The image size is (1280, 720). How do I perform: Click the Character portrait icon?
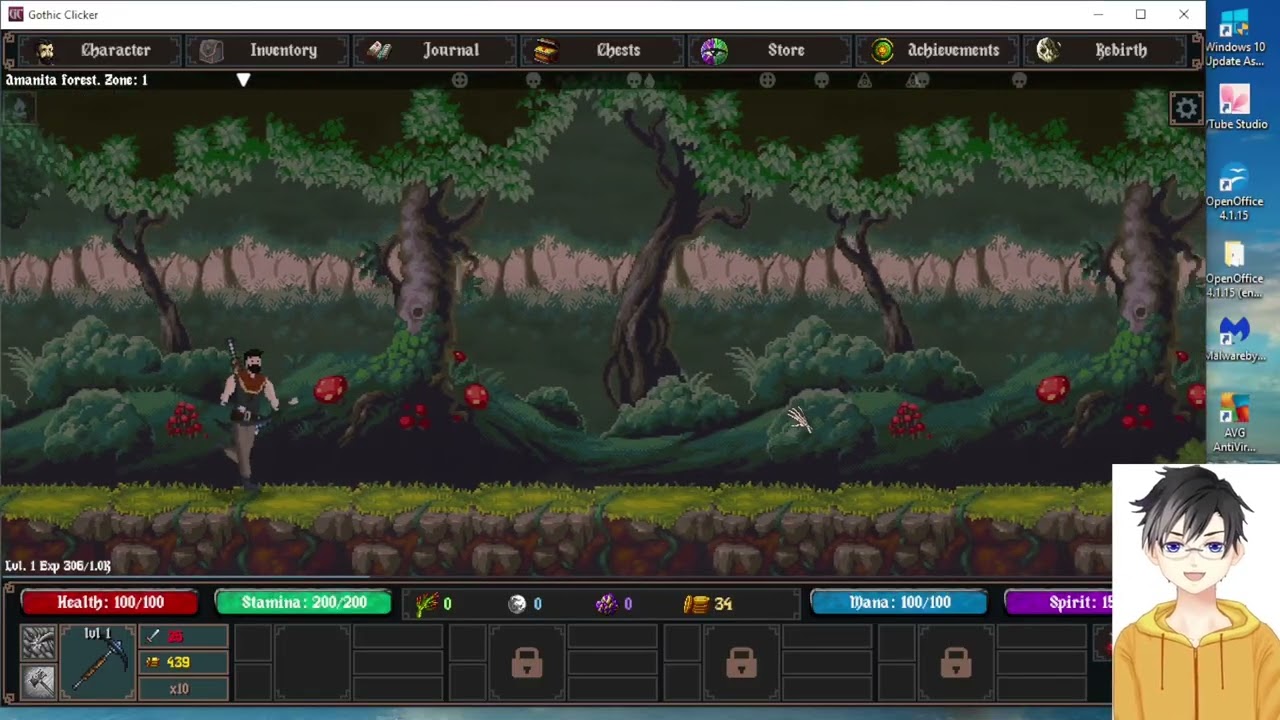click(x=45, y=50)
